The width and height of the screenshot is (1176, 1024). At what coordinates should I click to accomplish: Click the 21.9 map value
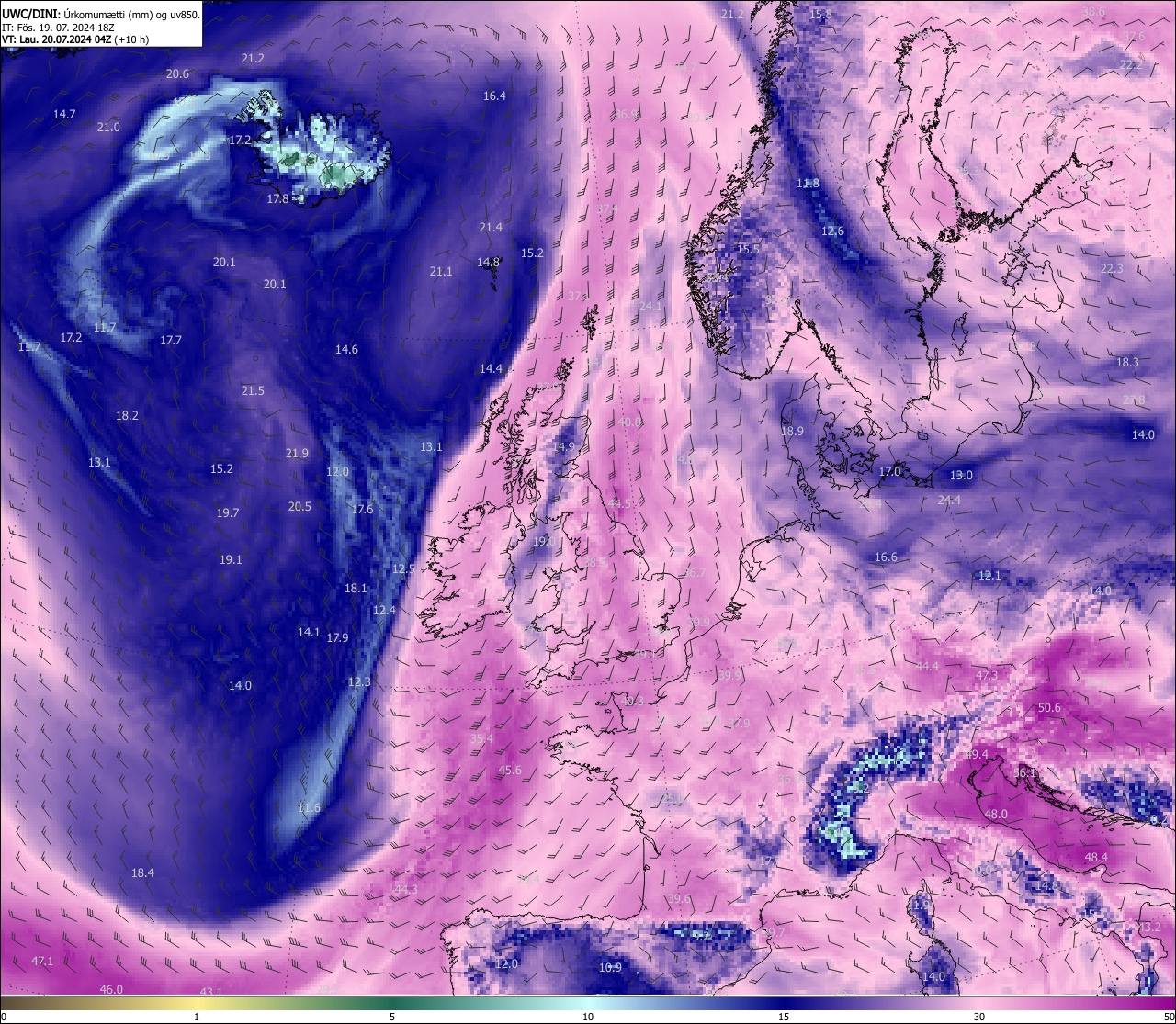297,454
